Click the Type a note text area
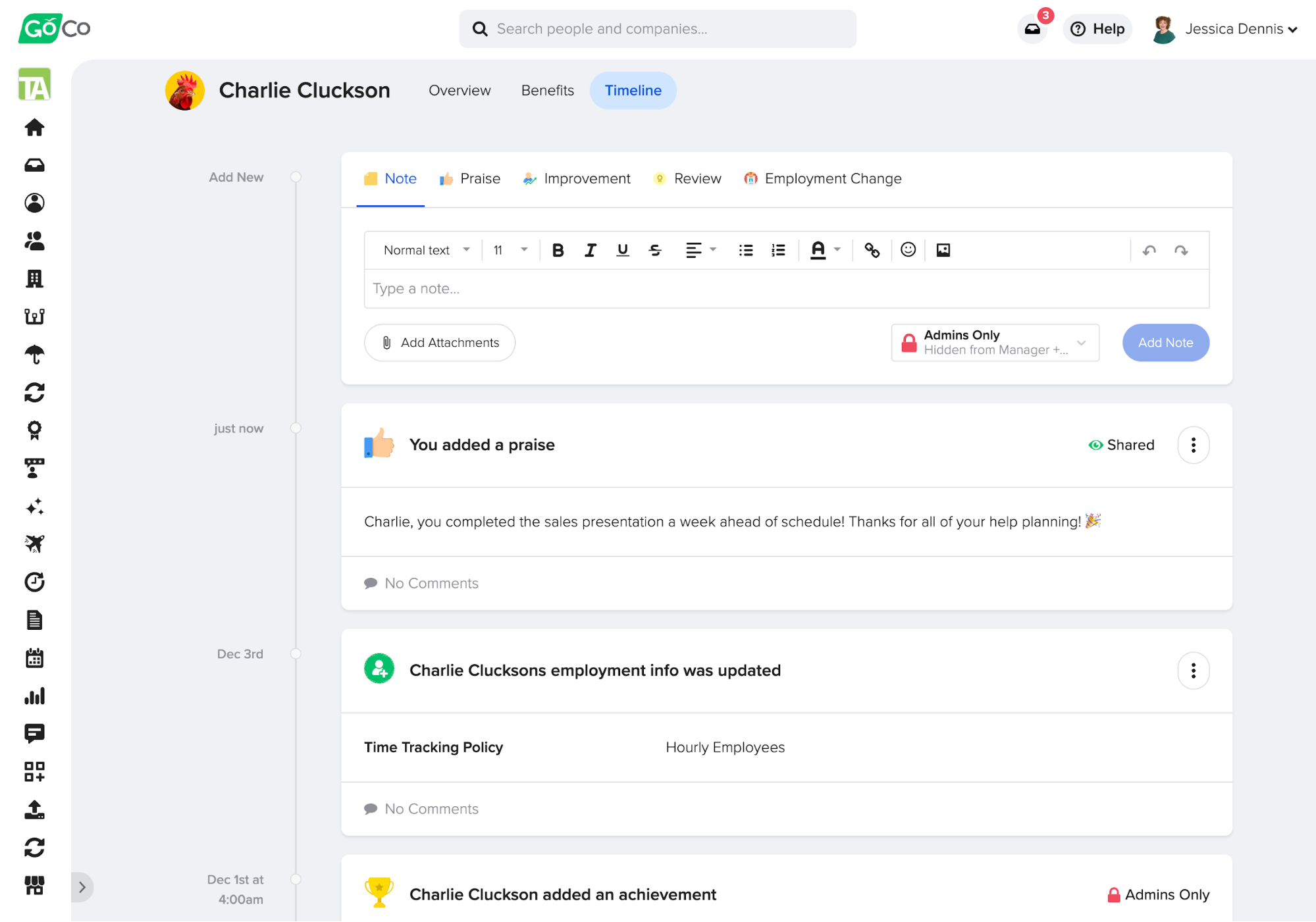This screenshot has width=1316, height=922. point(787,289)
